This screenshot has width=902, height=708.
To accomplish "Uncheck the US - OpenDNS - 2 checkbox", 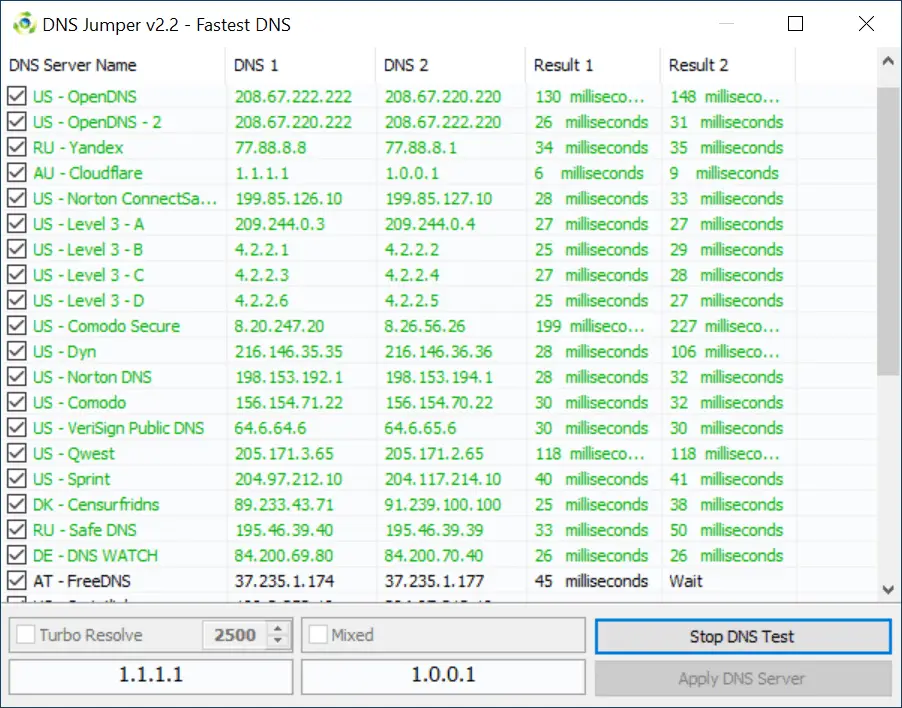I will coord(17,121).
